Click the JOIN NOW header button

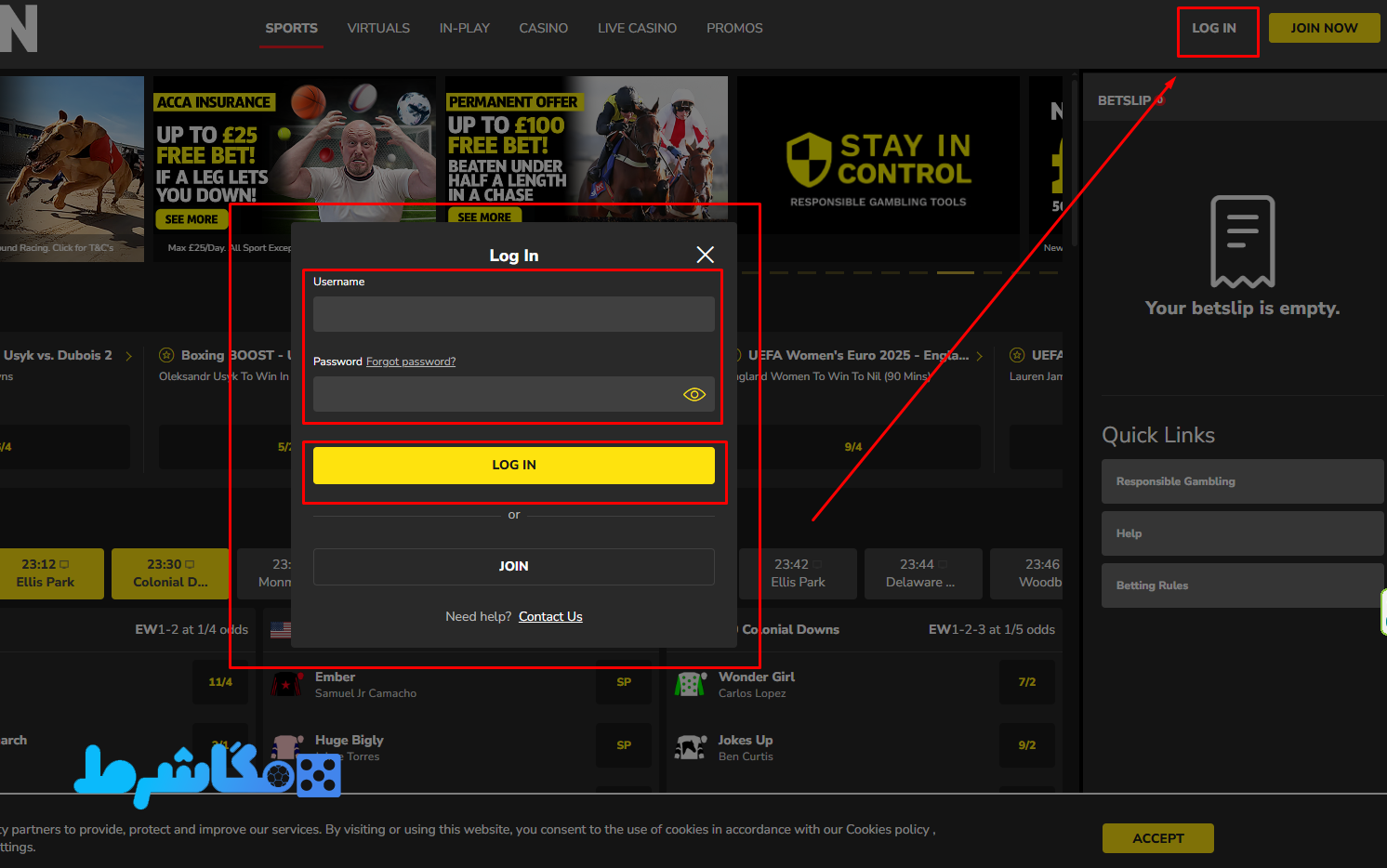pyautogui.click(x=1324, y=28)
